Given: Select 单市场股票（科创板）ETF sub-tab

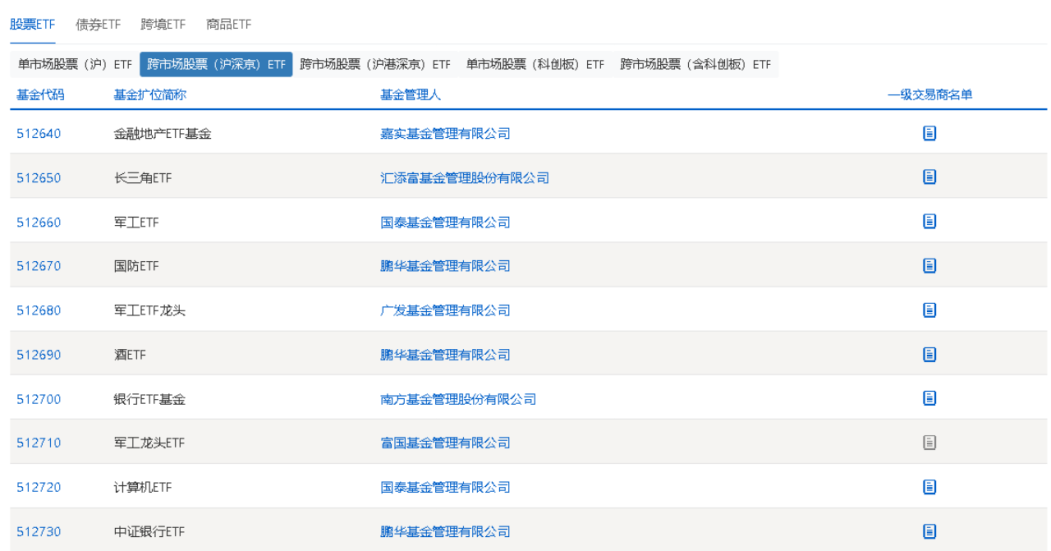Looking at the screenshot, I should pos(535,64).
